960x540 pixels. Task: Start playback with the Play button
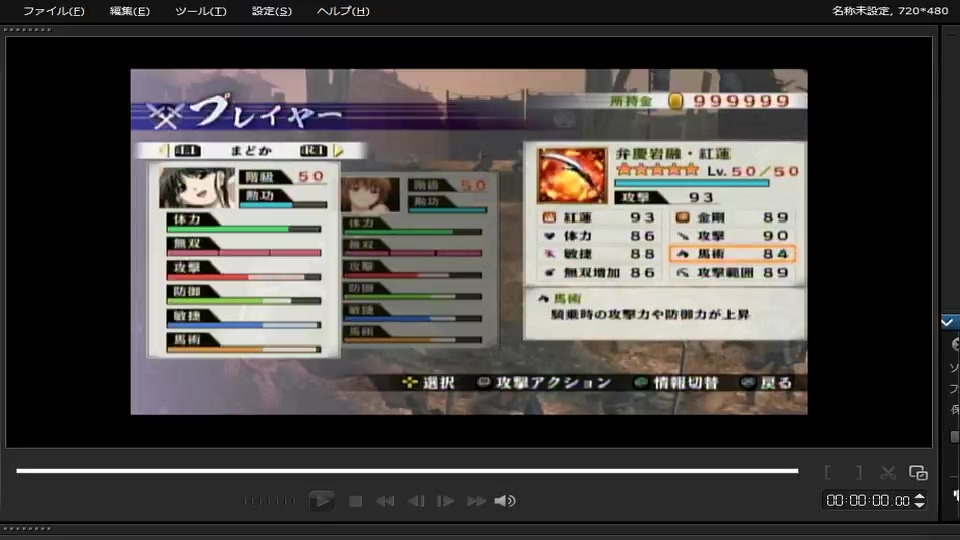(x=321, y=501)
